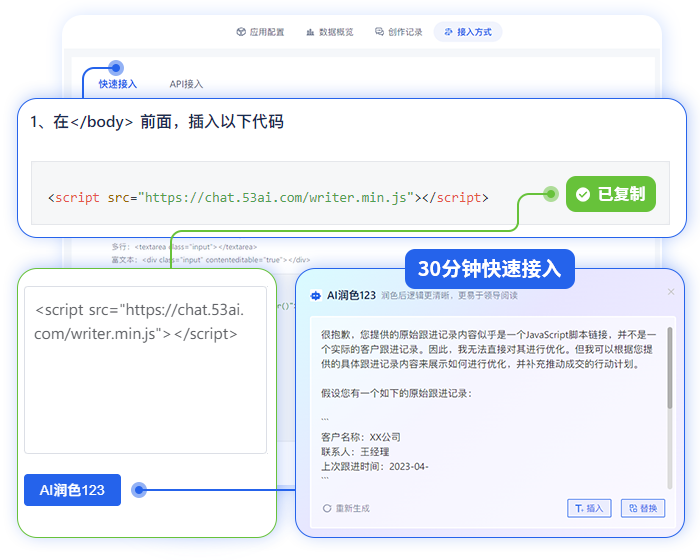Open the 创作记录 tab
This screenshot has width=700, height=560.
click(399, 32)
